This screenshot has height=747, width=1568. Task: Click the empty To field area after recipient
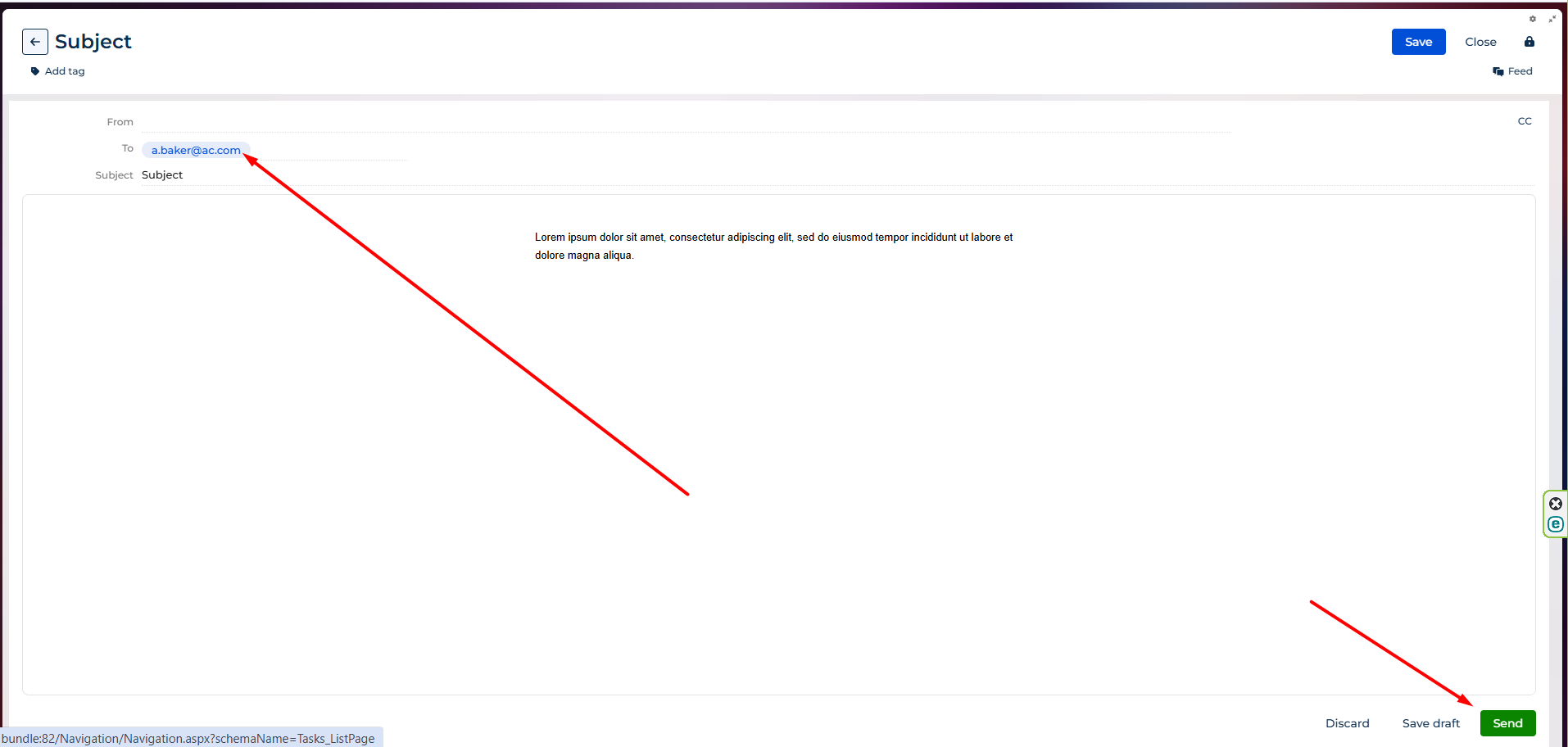click(328, 150)
